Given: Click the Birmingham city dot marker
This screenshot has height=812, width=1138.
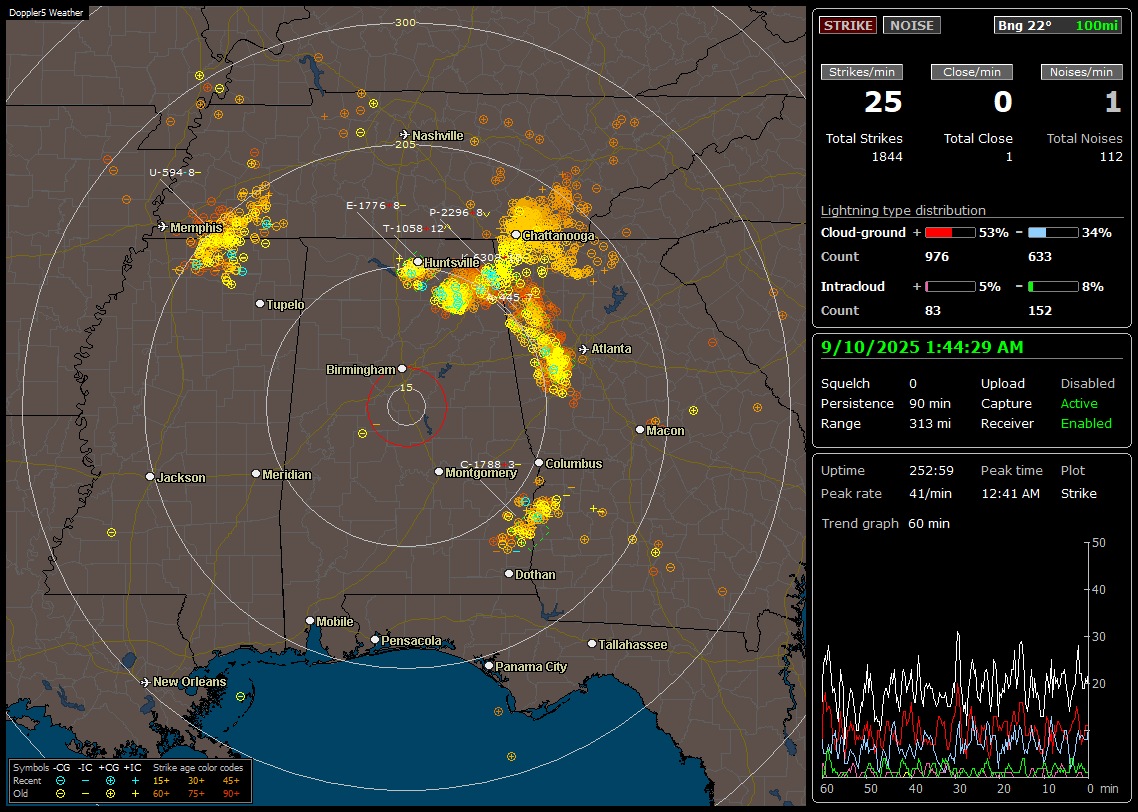Looking at the screenshot, I should [x=402, y=369].
